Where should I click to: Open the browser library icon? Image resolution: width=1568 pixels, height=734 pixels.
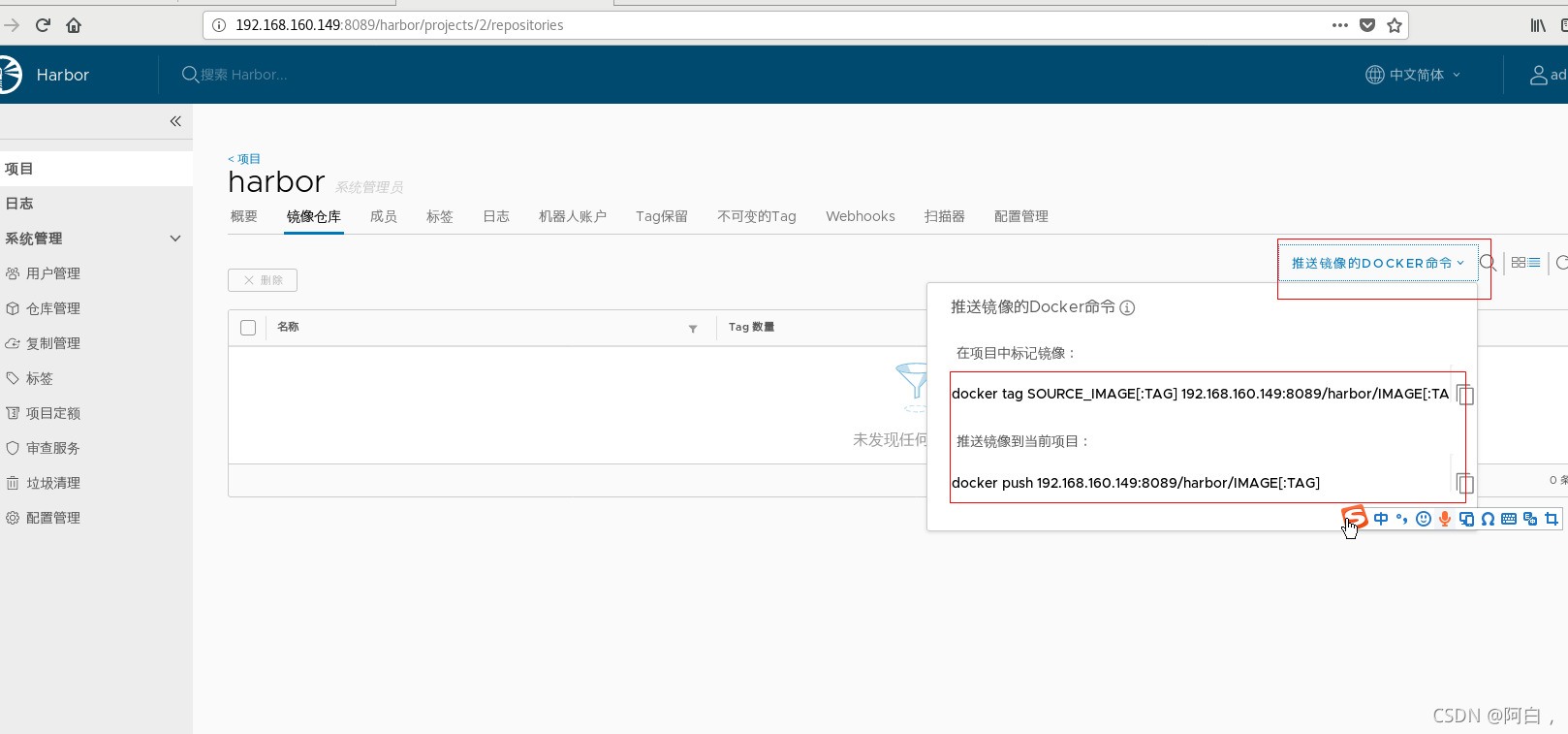tap(1538, 25)
